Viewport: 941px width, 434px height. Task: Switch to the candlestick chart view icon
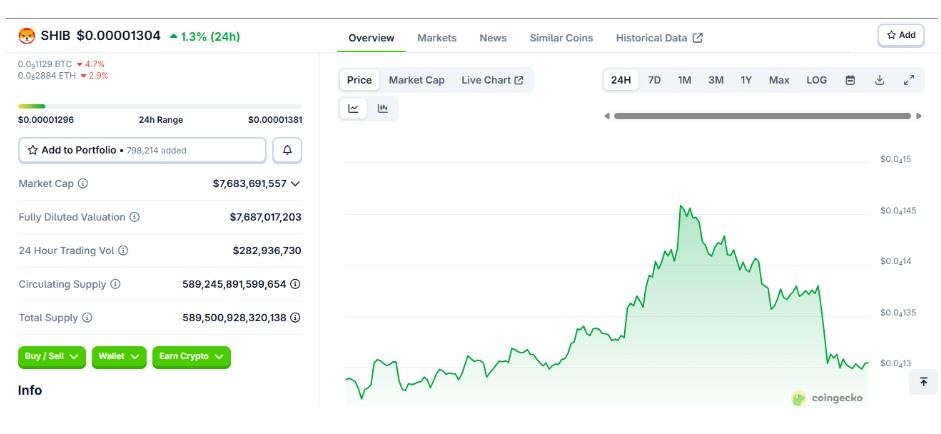coord(383,109)
